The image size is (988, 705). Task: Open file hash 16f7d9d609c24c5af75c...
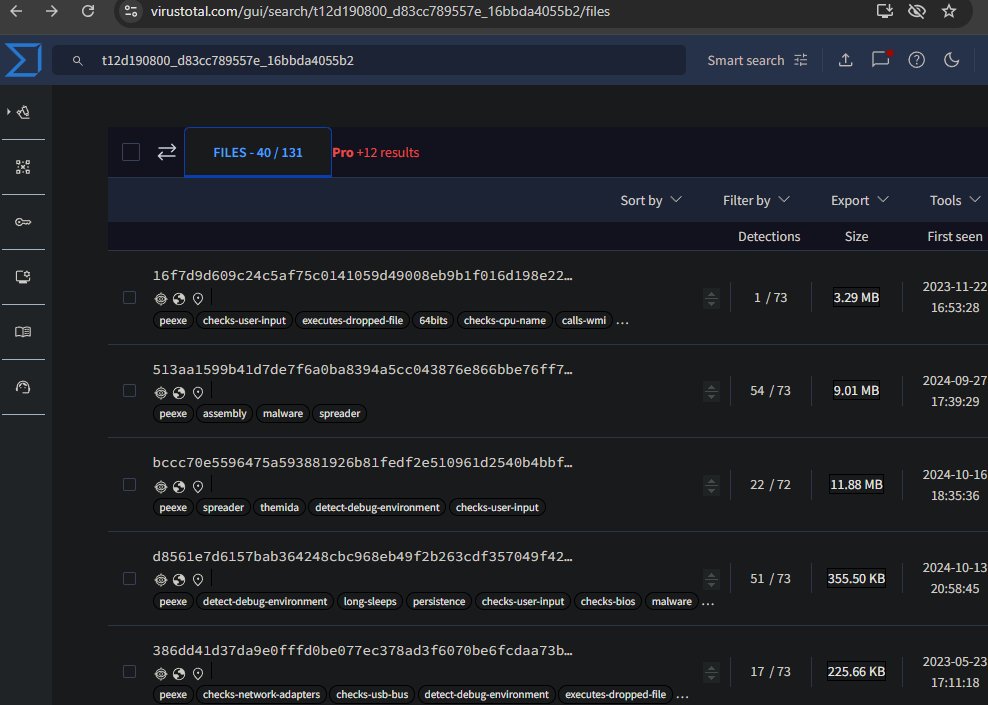362,275
